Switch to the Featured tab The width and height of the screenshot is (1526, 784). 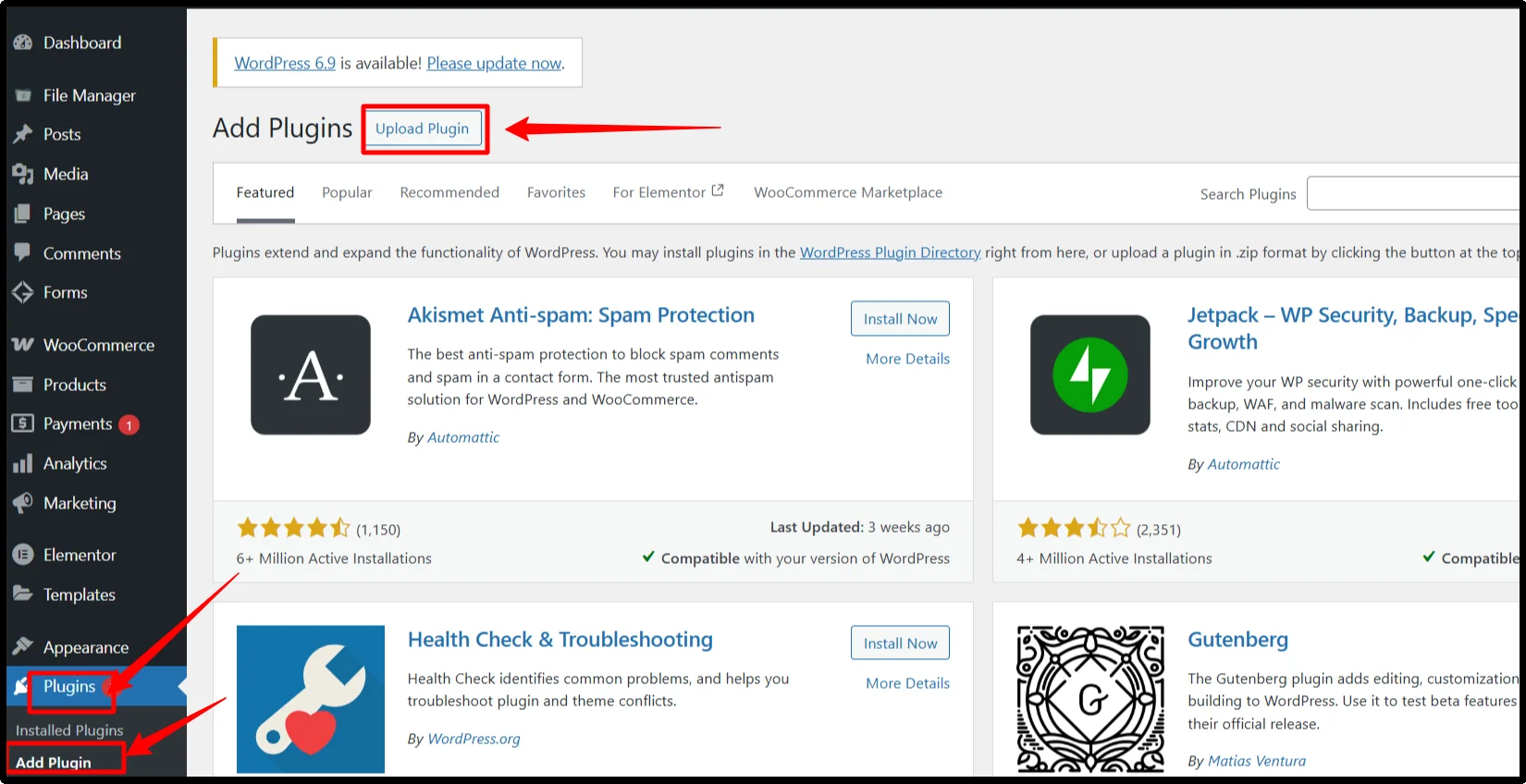pos(265,192)
